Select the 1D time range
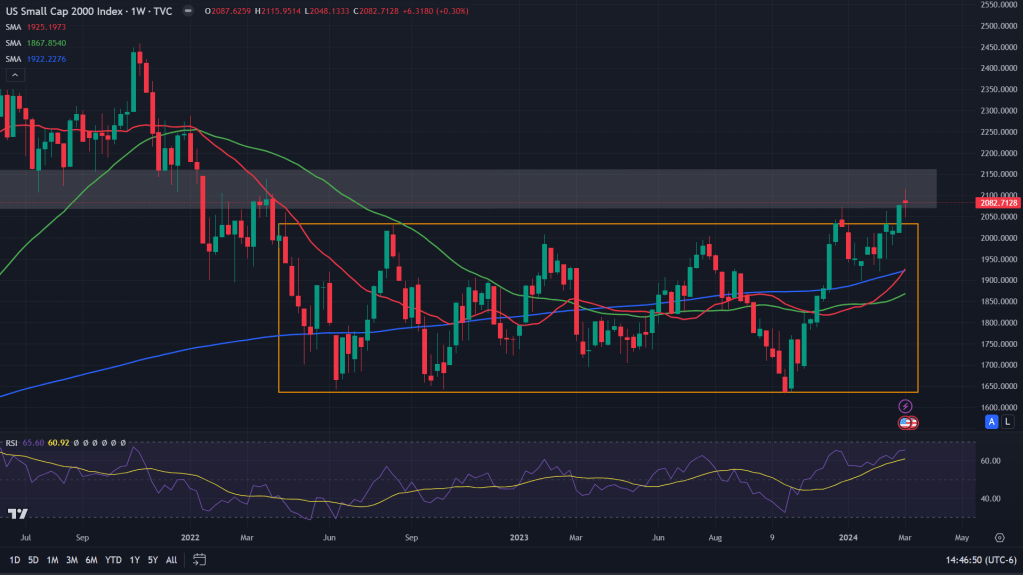This screenshot has height=575, width=1023. click(14, 560)
